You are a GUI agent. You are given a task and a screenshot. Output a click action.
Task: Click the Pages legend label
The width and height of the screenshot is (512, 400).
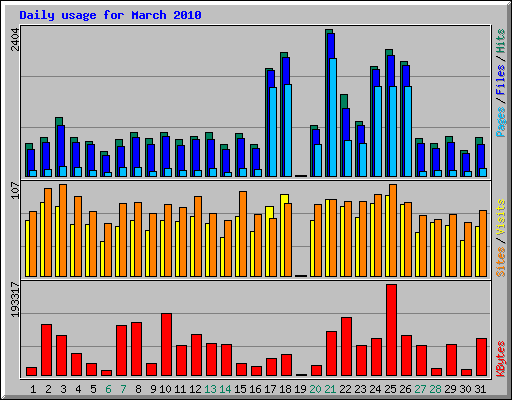(500, 122)
